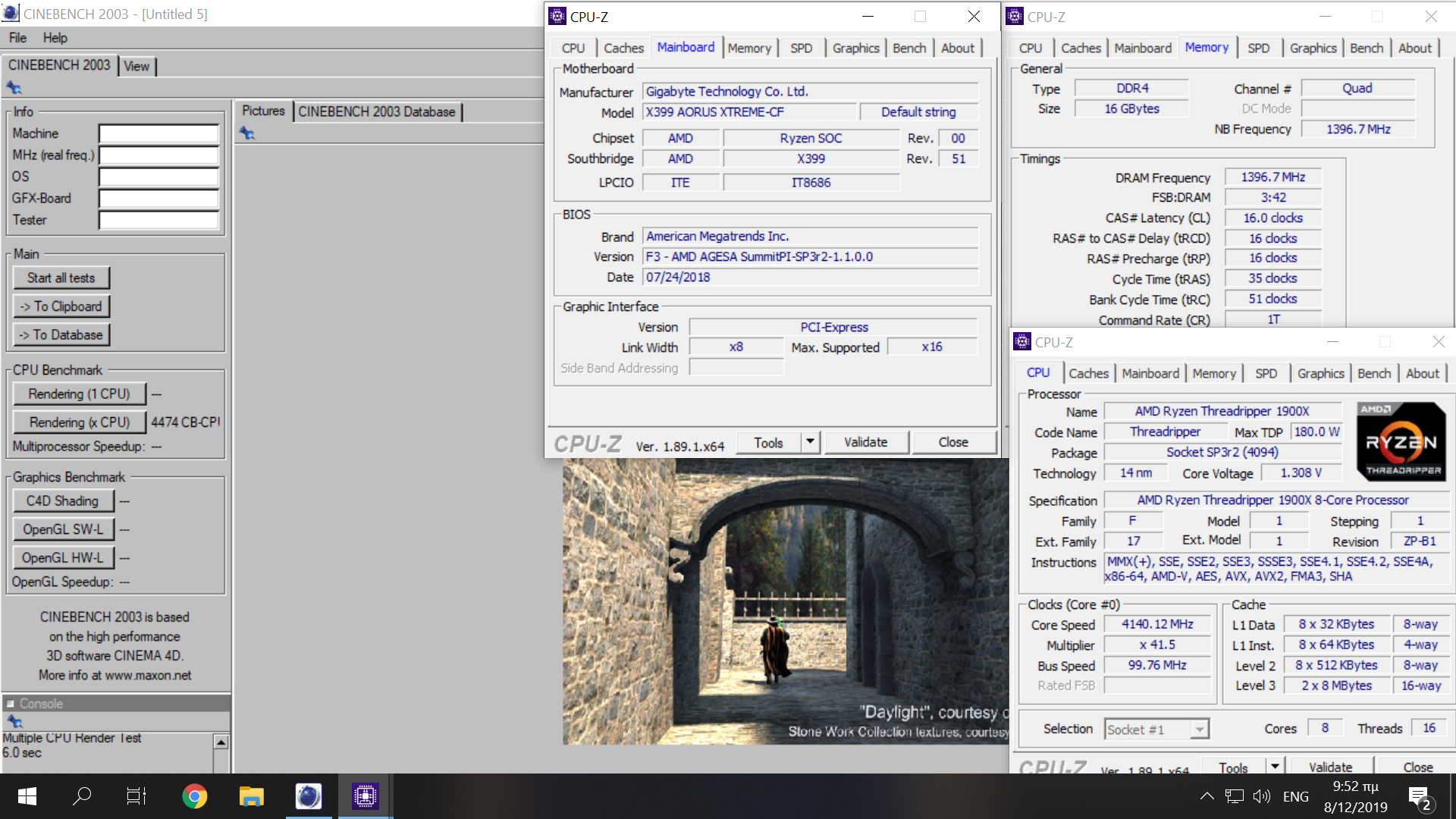Image resolution: width=1456 pixels, height=819 pixels.
Task: Run OpenGL HW-L benchmark
Action: [x=63, y=557]
